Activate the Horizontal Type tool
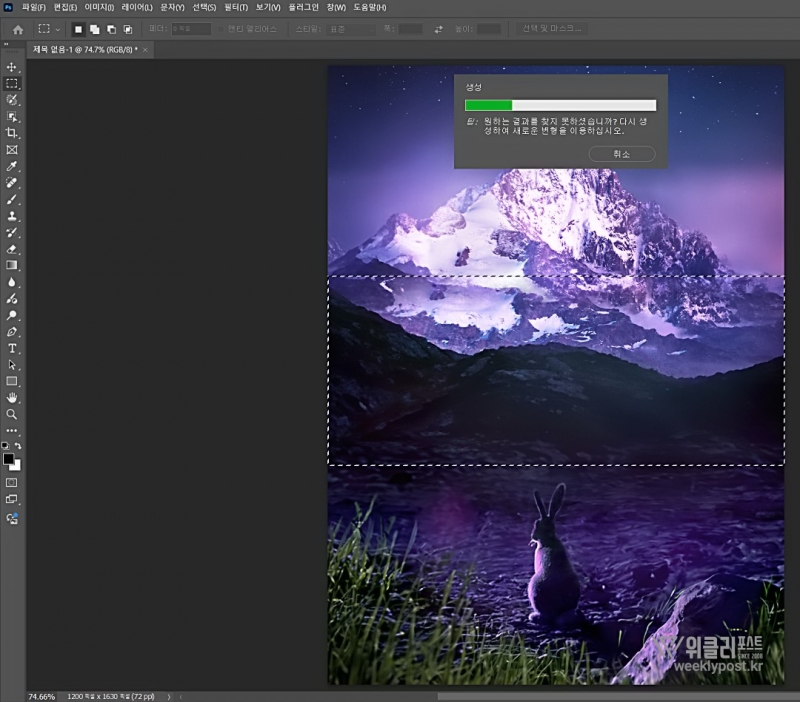Image resolution: width=800 pixels, height=702 pixels. [12, 348]
